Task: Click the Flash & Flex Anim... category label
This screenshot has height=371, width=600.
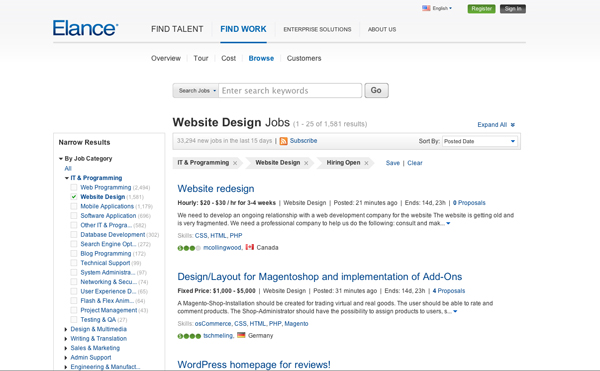Action: (107, 301)
